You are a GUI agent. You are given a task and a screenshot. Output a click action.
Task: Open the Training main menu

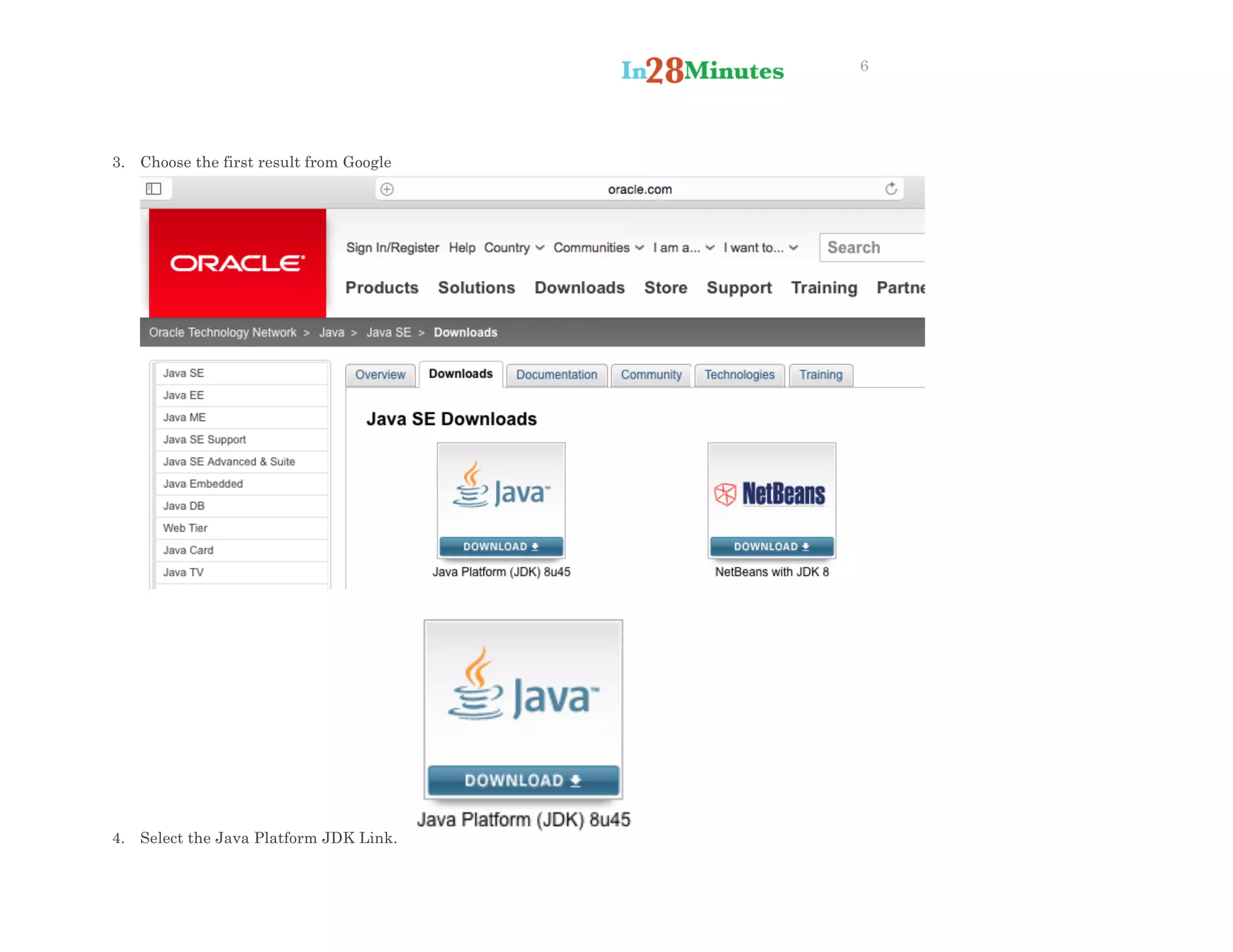[824, 288]
